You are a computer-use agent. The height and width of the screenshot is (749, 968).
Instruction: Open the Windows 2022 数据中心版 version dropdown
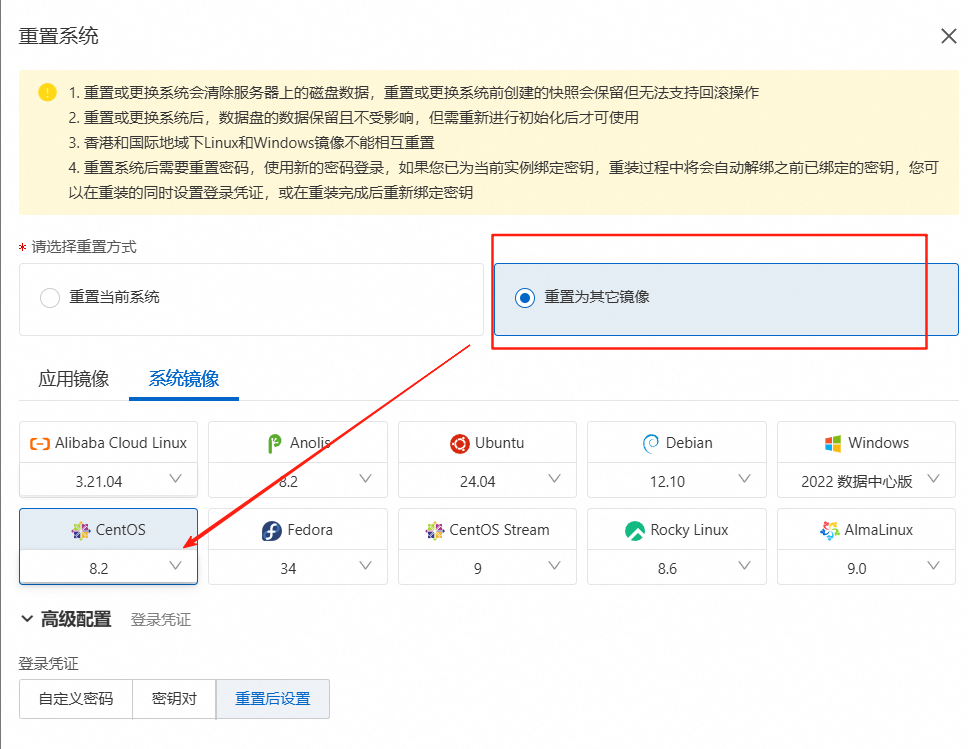point(866,480)
